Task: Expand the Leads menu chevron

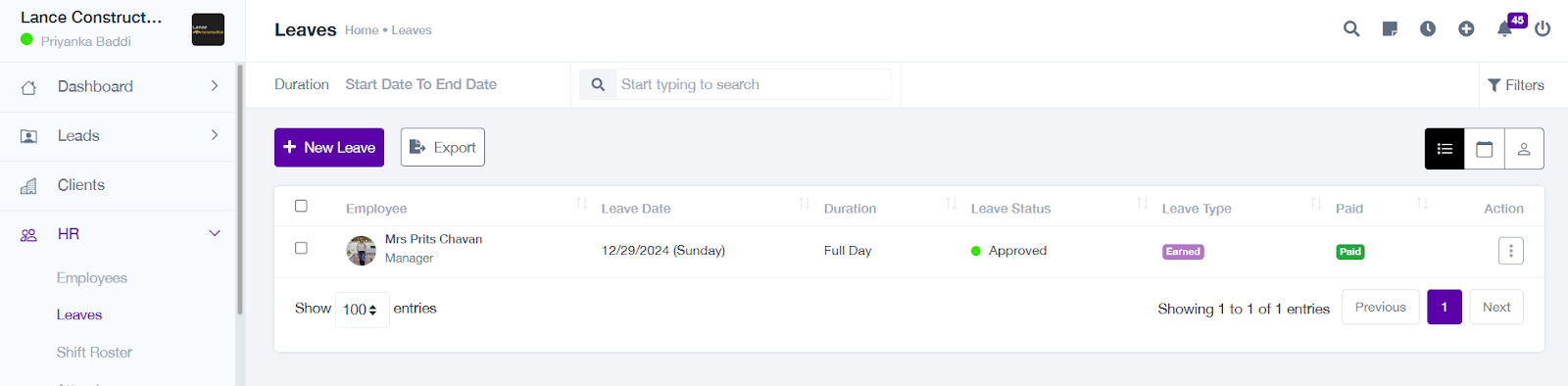Action: click(215, 135)
